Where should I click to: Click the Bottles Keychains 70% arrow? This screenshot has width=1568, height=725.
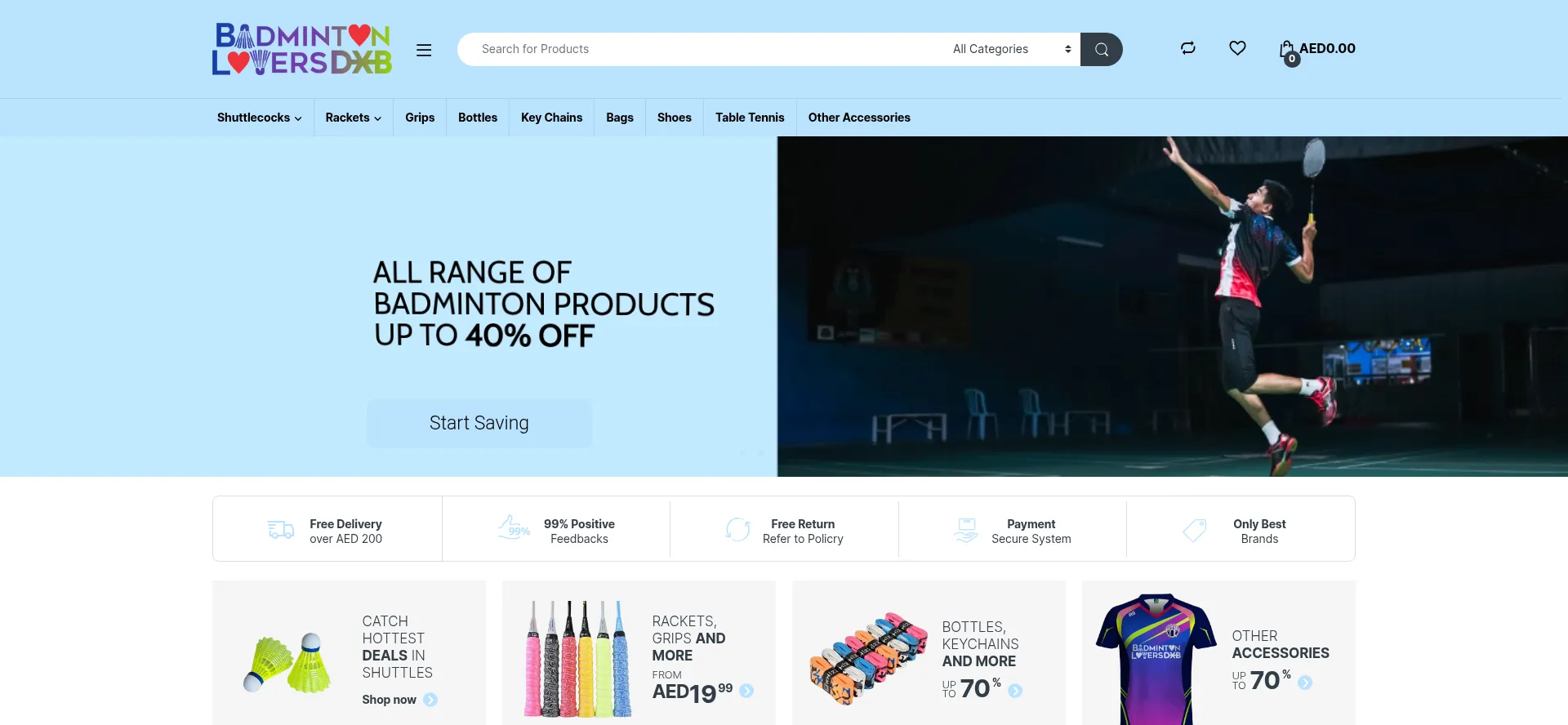point(1015,691)
